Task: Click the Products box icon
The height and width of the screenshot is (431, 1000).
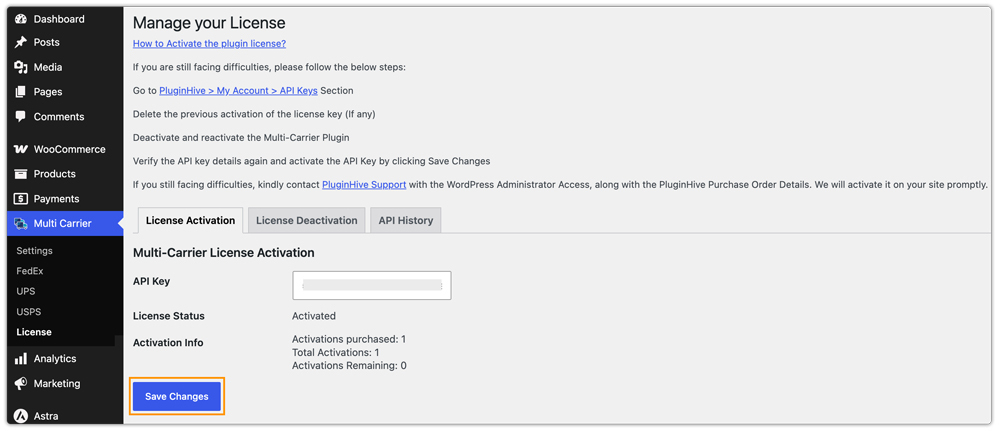Action: point(21,174)
